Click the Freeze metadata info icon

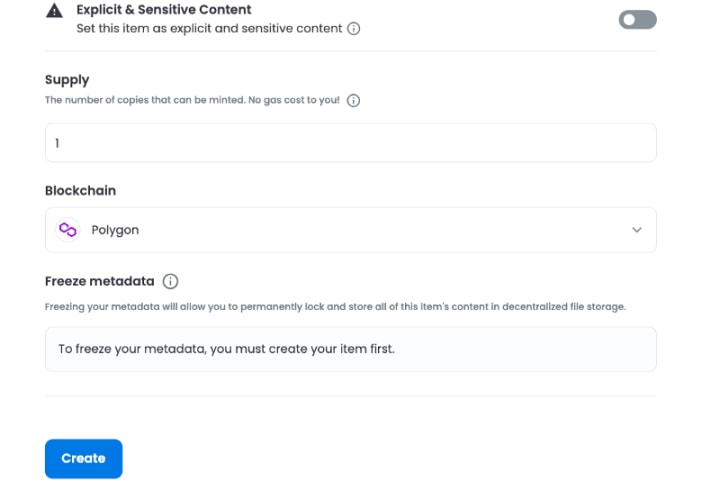point(170,281)
